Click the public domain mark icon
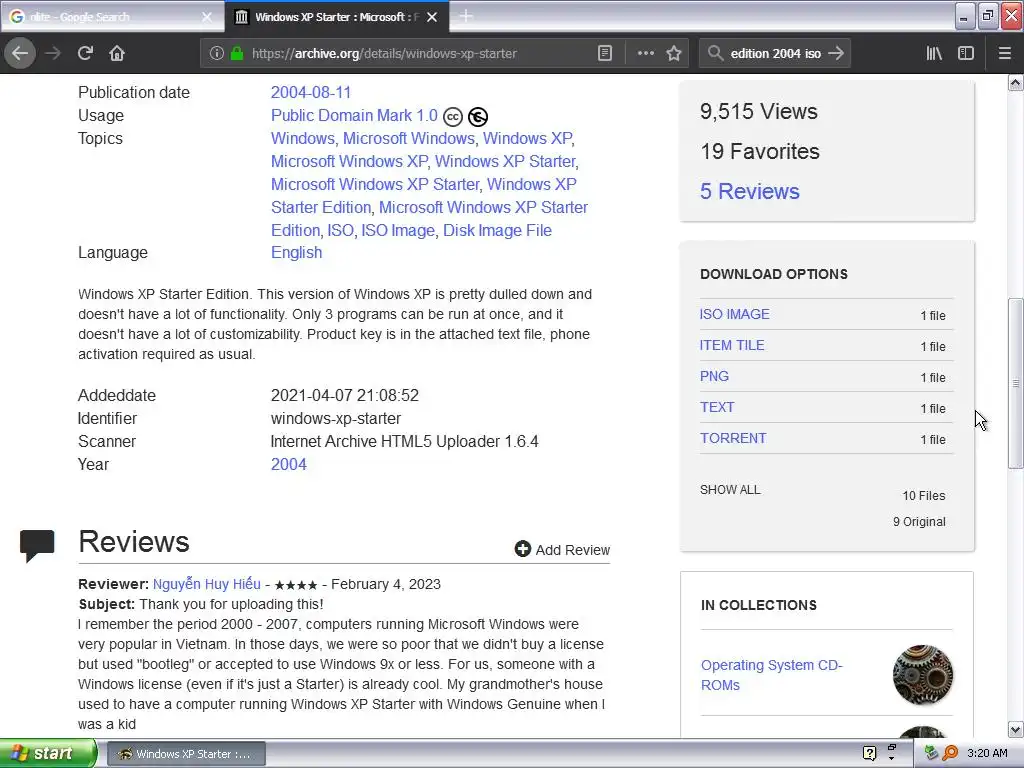The height and width of the screenshot is (768, 1024). (x=478, y=117)
